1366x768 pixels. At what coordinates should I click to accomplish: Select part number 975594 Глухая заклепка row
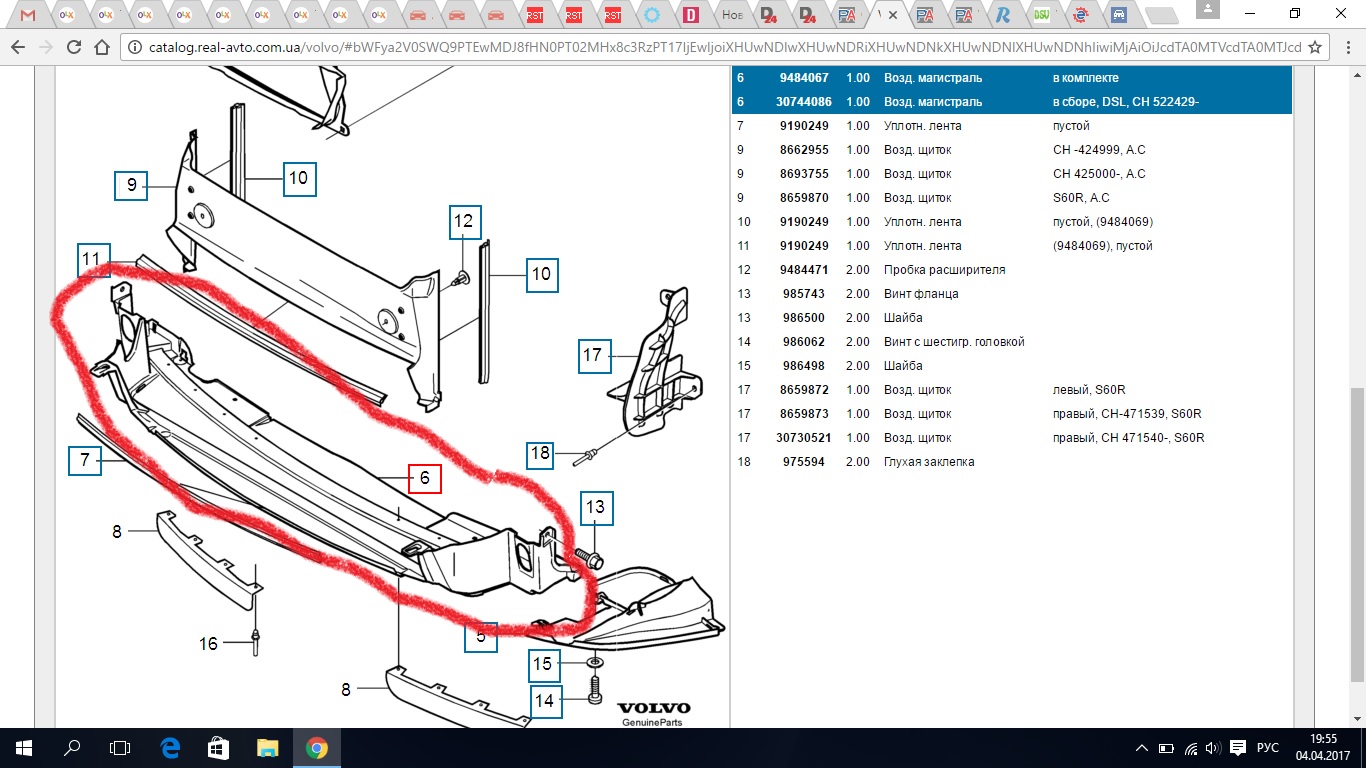[x=1012, y=462]
